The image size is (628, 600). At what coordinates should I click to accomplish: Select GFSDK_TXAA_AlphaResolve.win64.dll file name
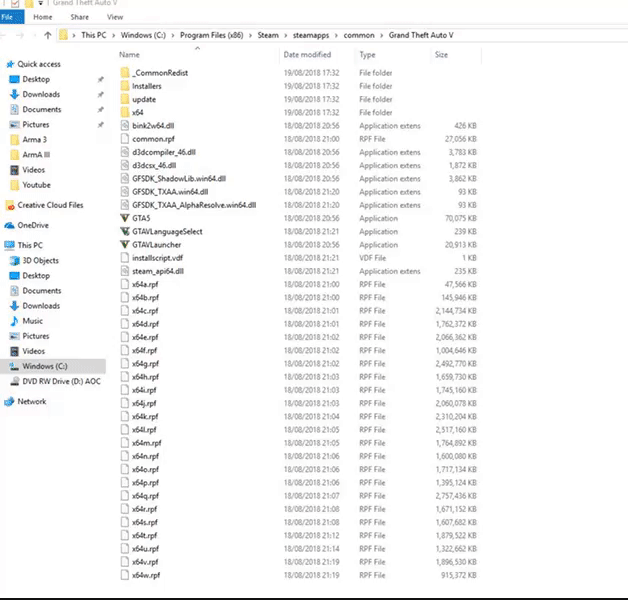[x=194, y=205]
